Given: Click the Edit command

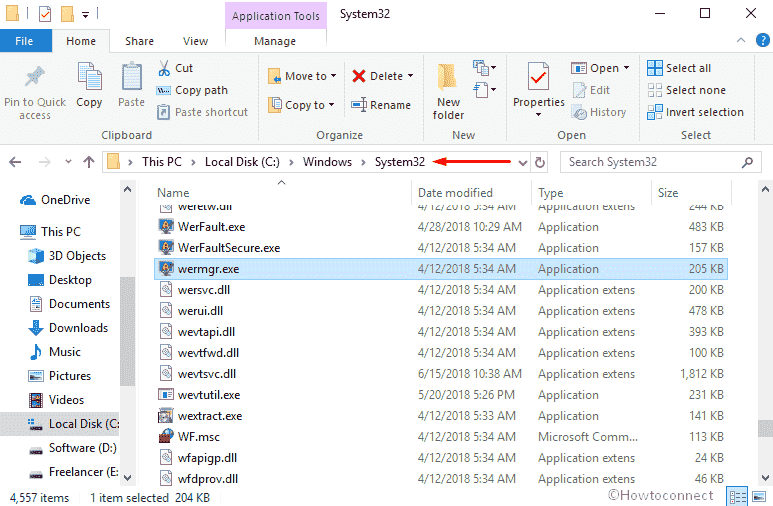Looking at the screenshot, I should pos(592,90).
